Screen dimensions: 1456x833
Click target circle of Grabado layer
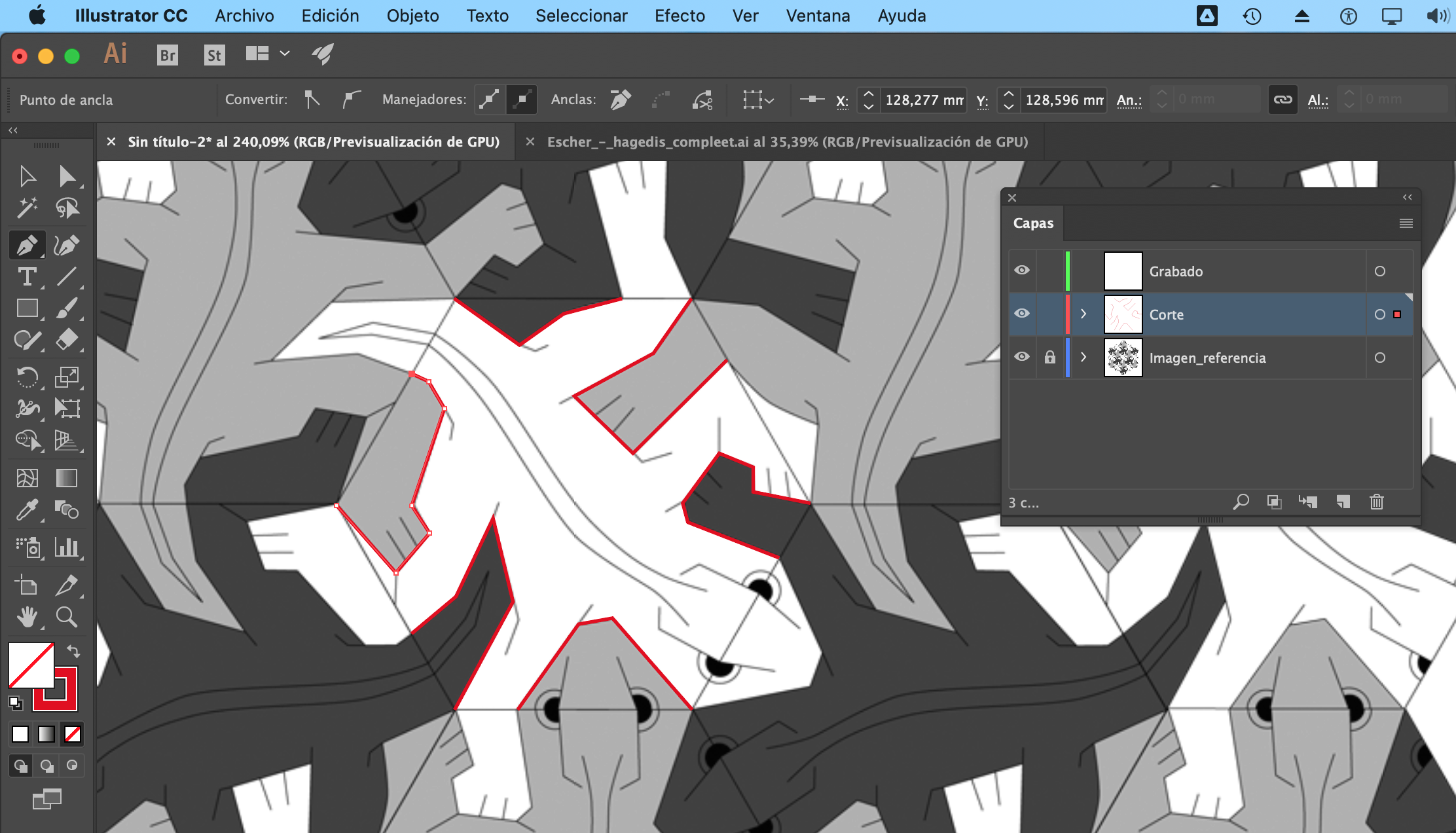[1380, 271]
